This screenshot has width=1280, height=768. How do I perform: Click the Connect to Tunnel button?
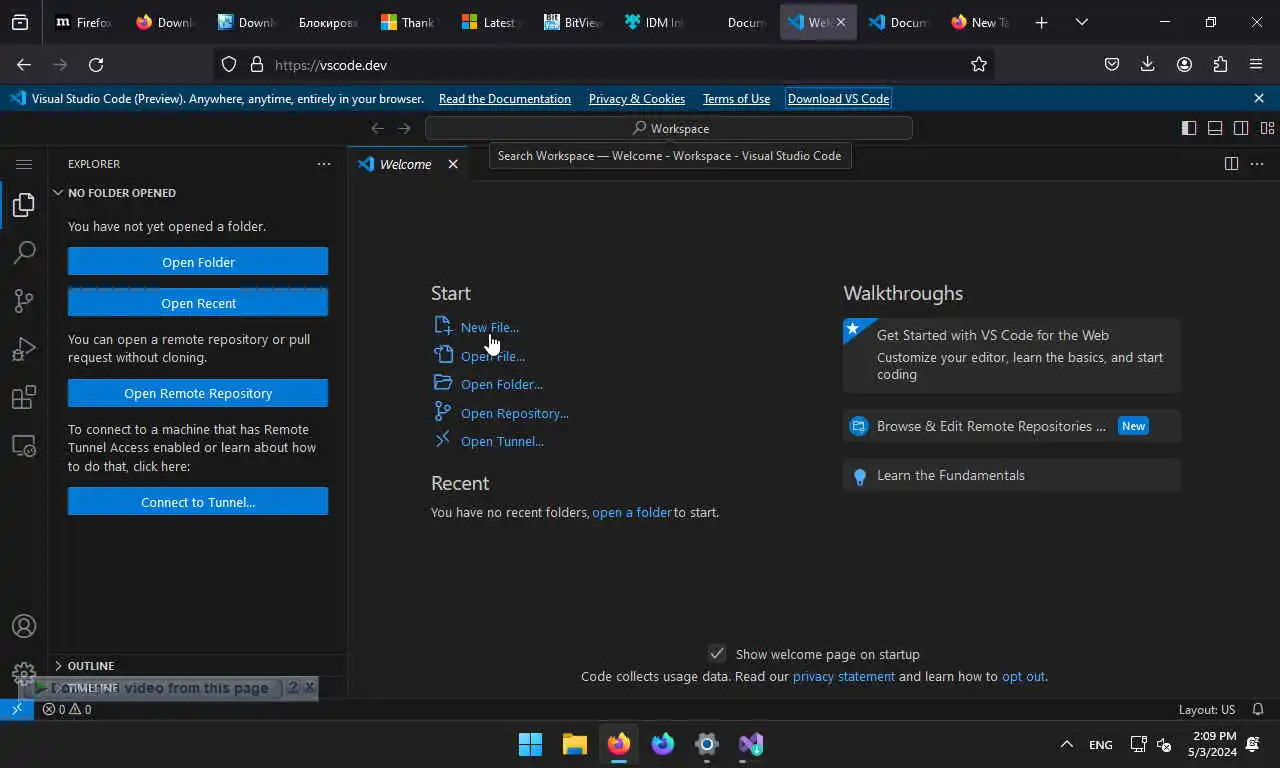coord(198,502)
